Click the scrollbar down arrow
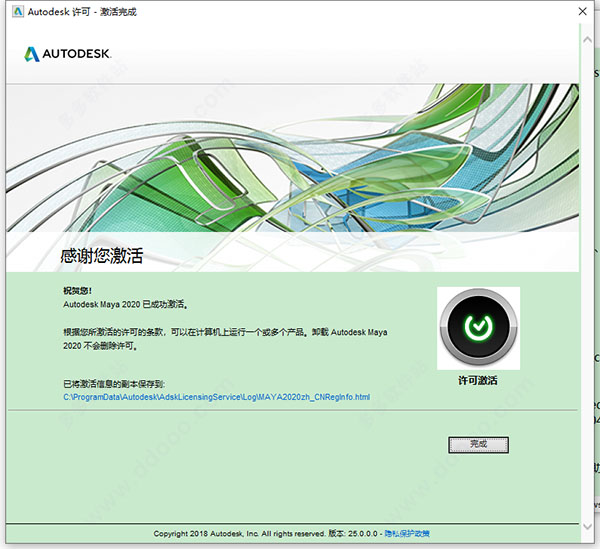The height and width of the screenshot is (549, 600). 587,527
